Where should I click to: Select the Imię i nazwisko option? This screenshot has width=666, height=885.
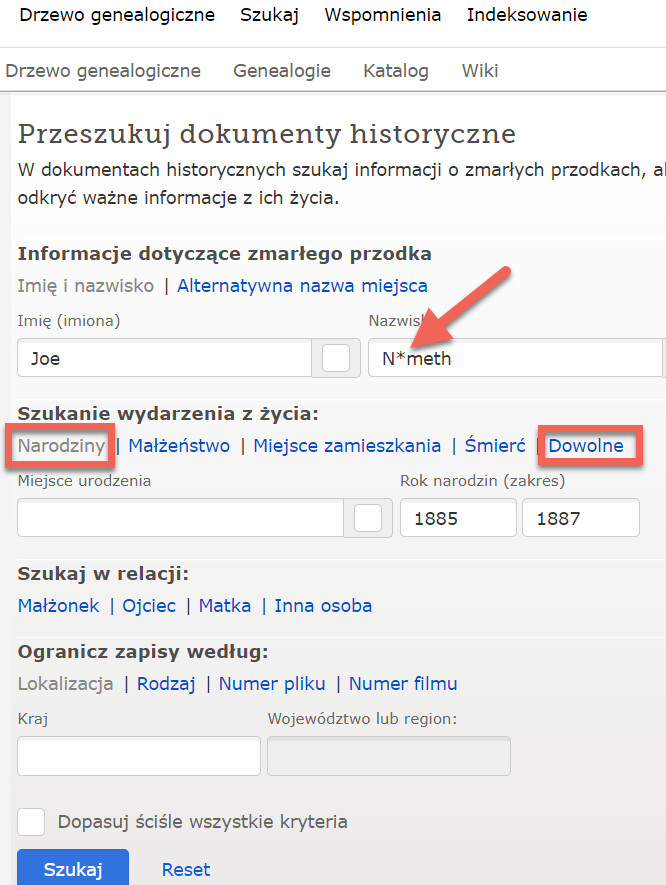click(86, 286)
